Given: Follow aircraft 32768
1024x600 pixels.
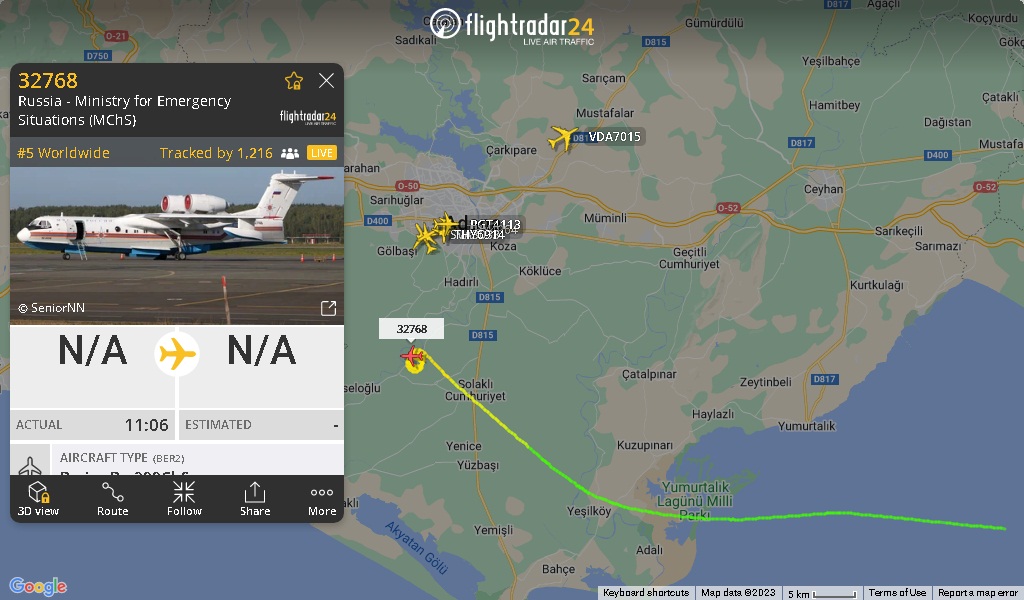Looking at the screenshot, I should (x=184, y=499).
